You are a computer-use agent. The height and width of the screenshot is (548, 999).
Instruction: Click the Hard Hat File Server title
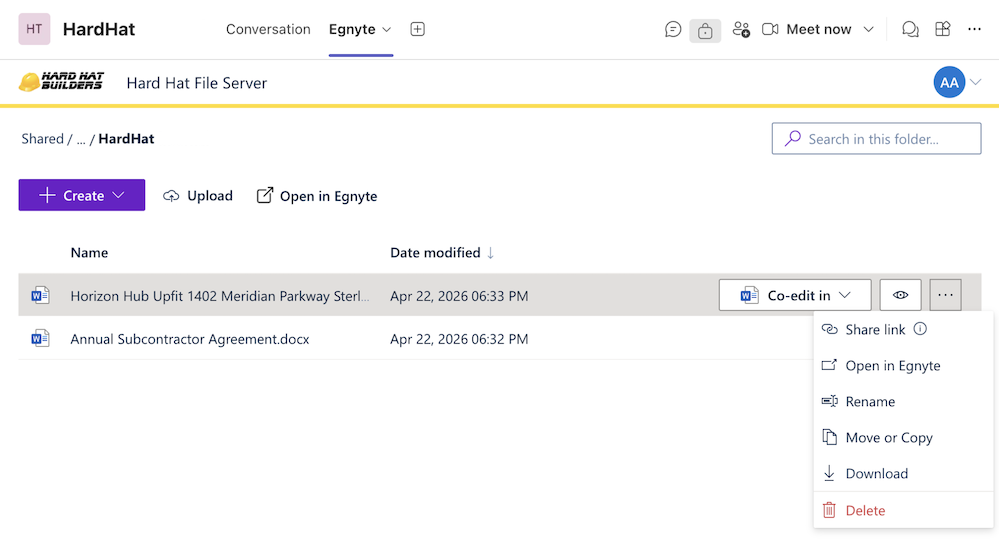click(196, 83)
